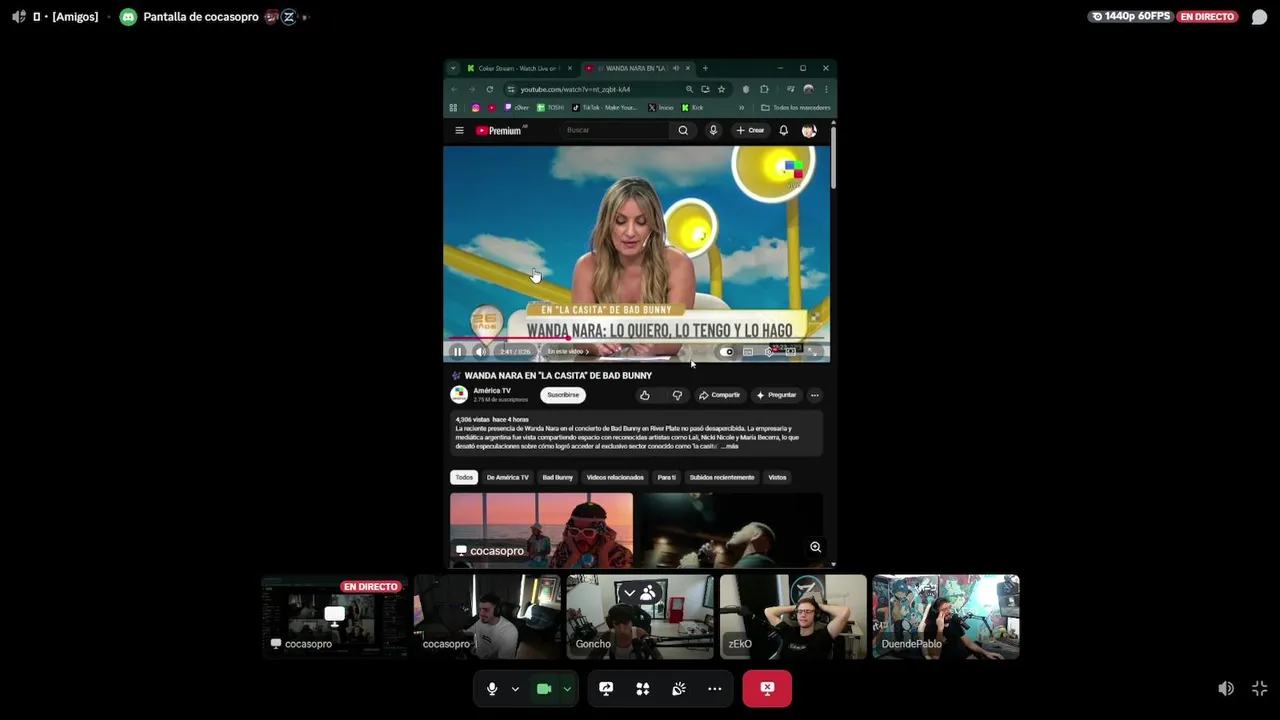Open the Kick bookmark
Image resolution: width=1280 pixels, height=720 pixels.
click(692, 107)
